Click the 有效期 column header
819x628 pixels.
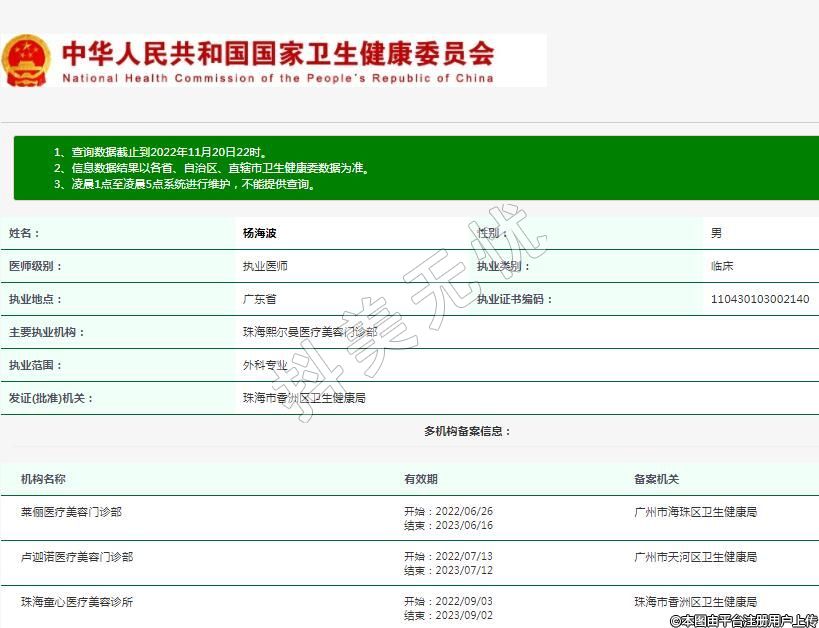[x=421, y=479]
